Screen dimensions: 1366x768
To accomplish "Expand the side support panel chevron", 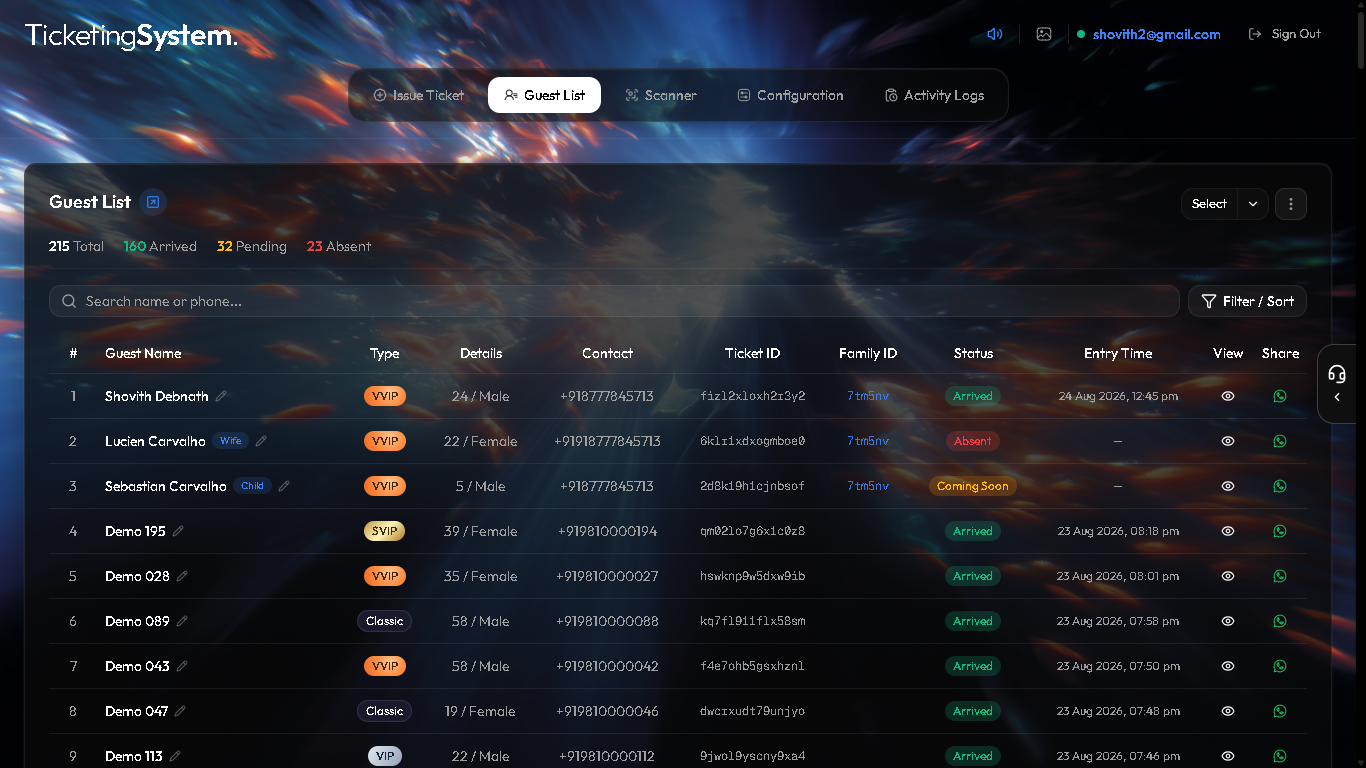I will pyautogui.click(x=1337, y=398).
